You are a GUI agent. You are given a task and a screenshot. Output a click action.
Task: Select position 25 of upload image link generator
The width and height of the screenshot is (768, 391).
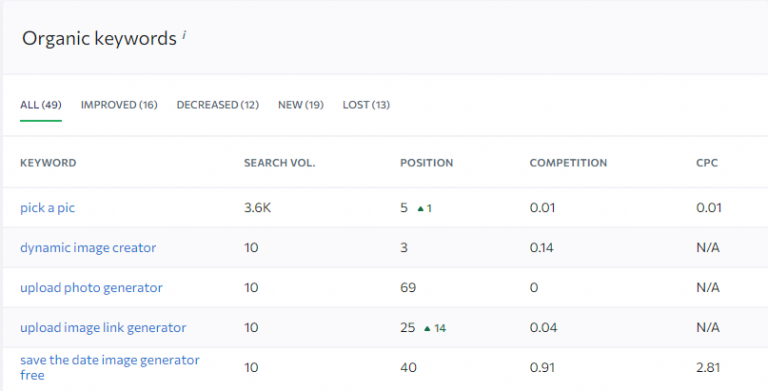[x=408, y=327]
